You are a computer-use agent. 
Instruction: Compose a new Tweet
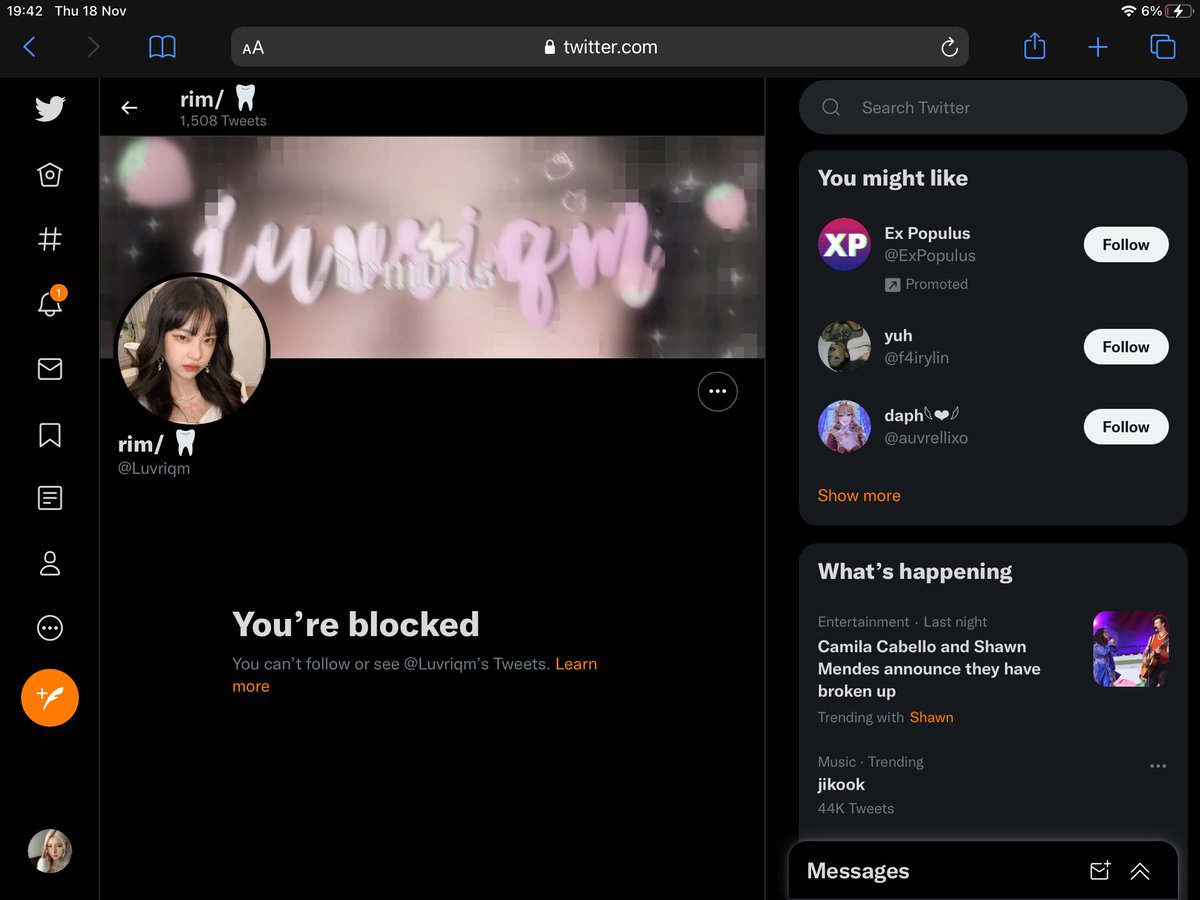(x=50, y=697)
